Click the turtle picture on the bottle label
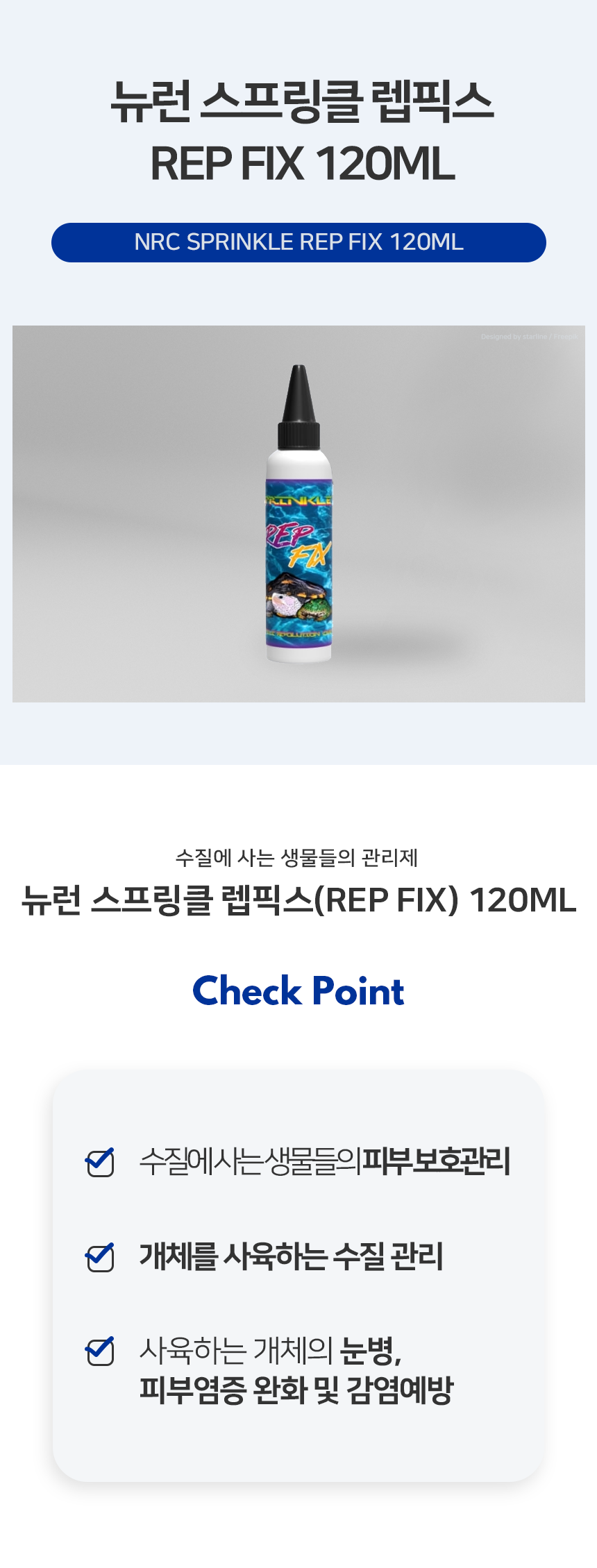 [x=298, y=597]
